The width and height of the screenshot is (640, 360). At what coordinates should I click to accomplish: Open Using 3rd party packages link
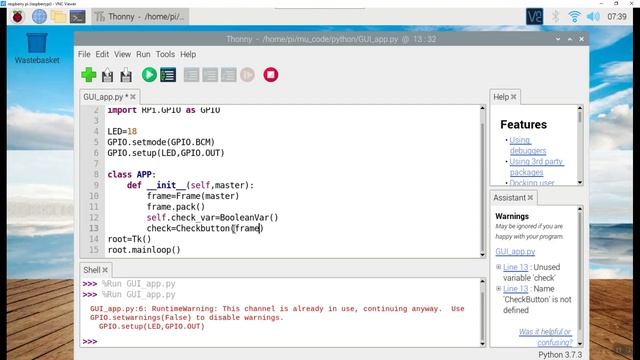point(536,167)
